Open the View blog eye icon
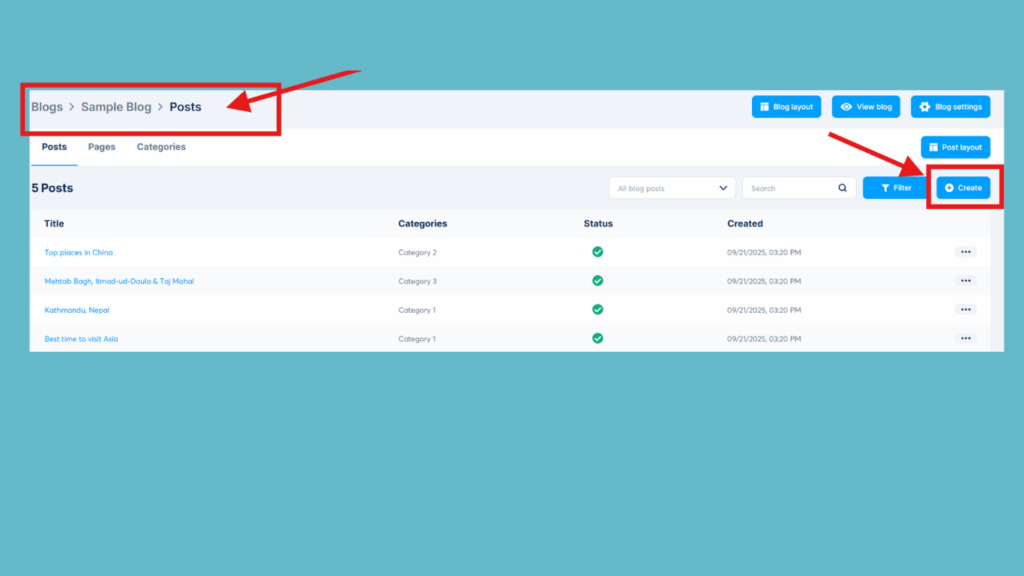 [846, 106]
